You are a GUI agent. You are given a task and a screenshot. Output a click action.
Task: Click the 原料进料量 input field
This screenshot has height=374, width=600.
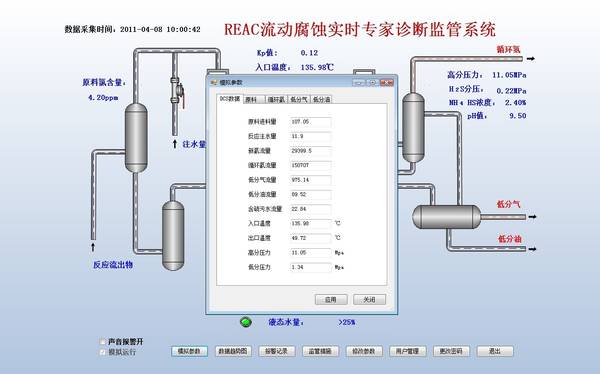[x=310, y=122]
